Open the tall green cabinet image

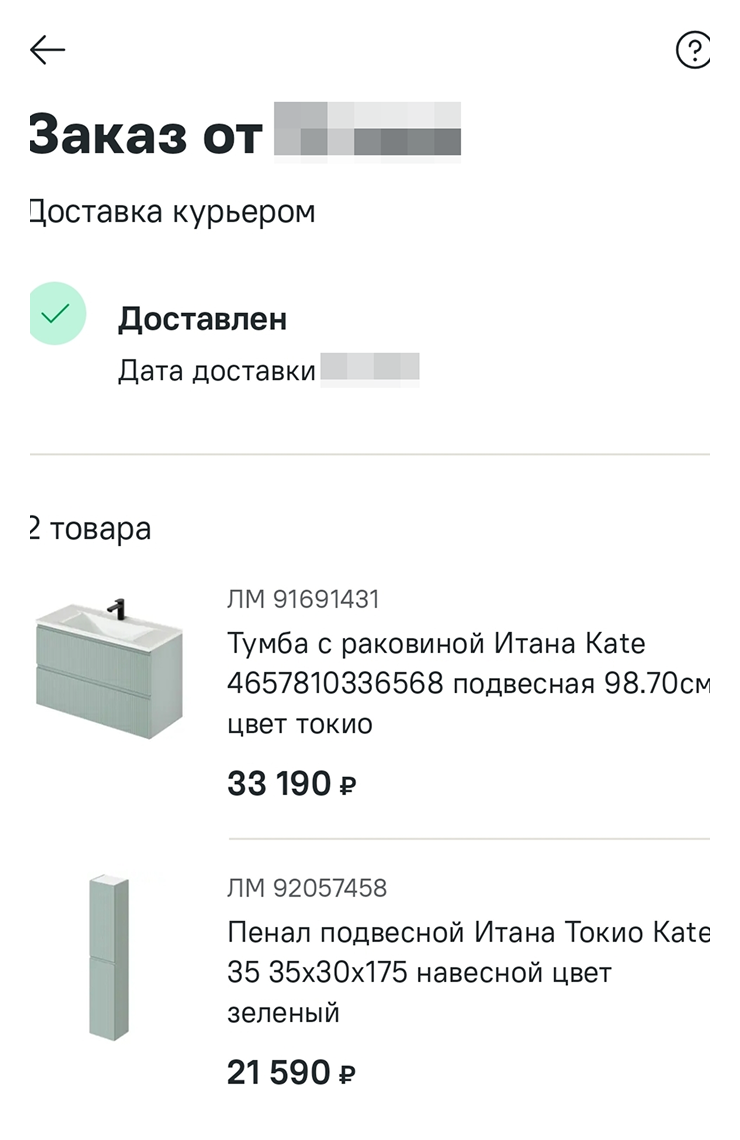[108, 956]
